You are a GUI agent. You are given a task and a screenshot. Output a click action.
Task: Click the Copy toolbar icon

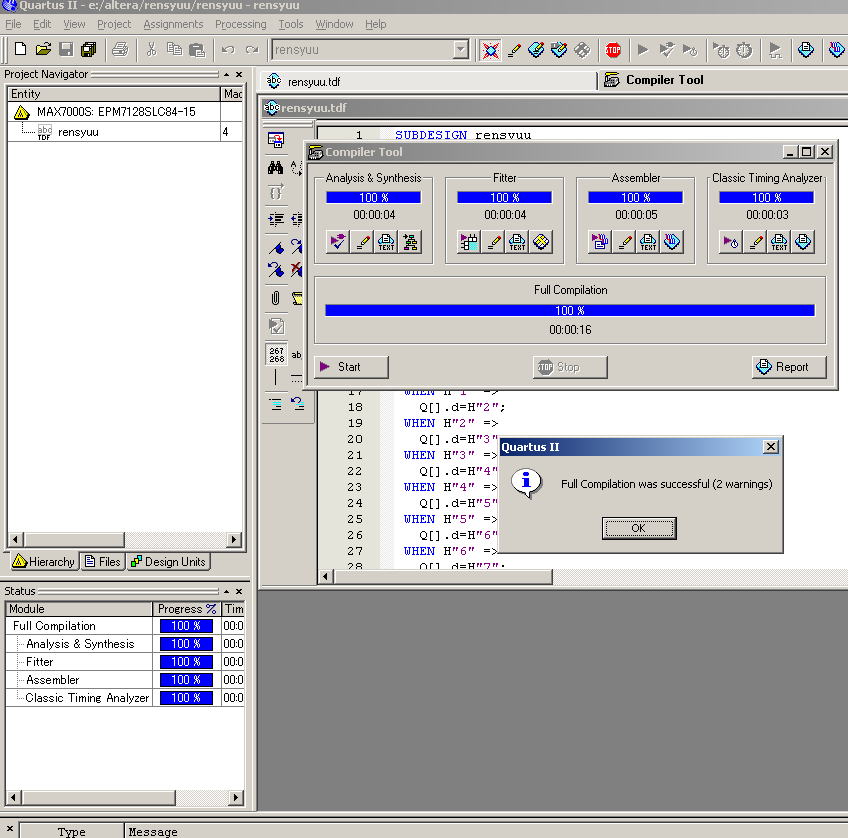tap(174, 50)
